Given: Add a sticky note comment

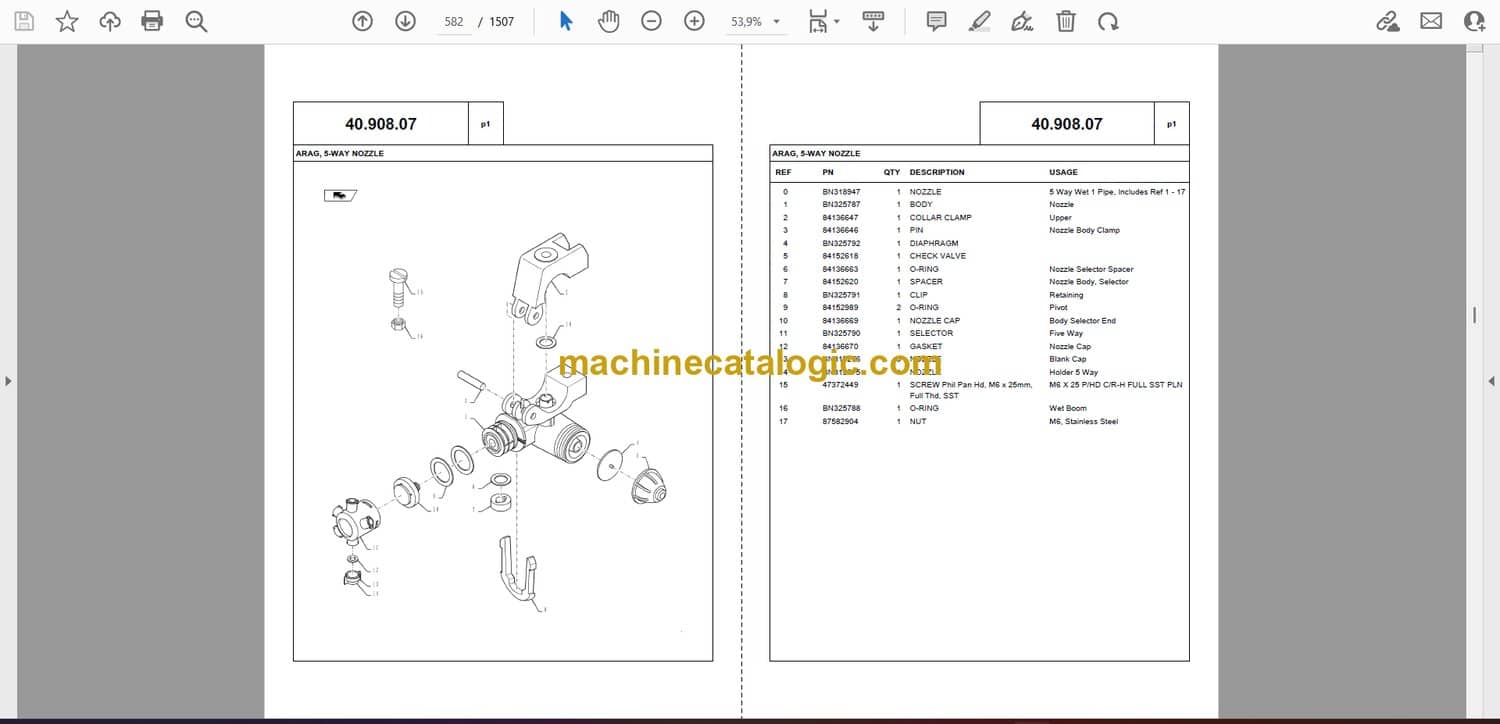Looking at the screenshot, I should 936,21.
